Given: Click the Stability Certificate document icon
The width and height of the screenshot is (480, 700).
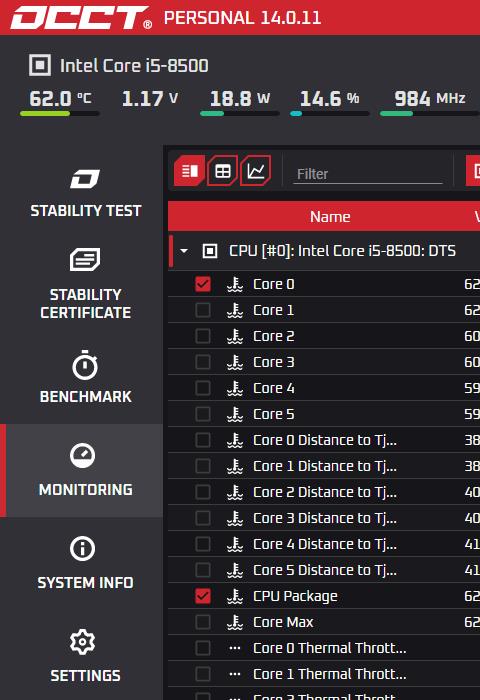Looking at the screenshot, I should point(85,259).
